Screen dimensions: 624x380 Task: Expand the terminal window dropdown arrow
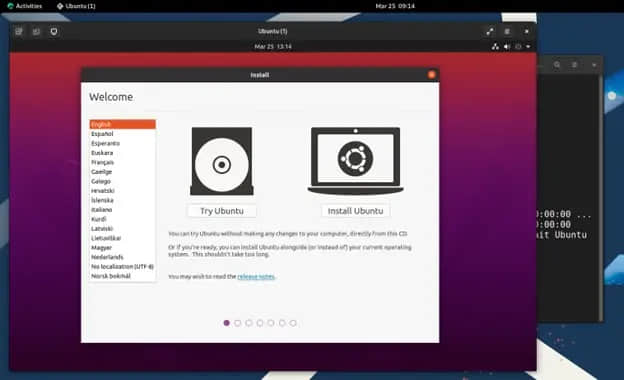pos(594,65)
